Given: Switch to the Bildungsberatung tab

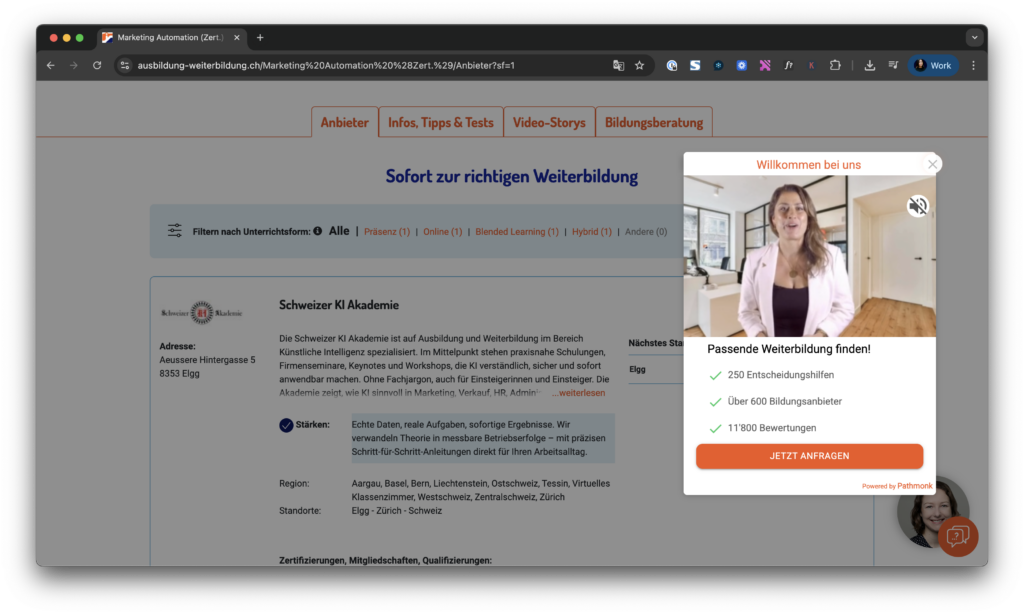Looking at the screenshot, I should pos(654,122).
